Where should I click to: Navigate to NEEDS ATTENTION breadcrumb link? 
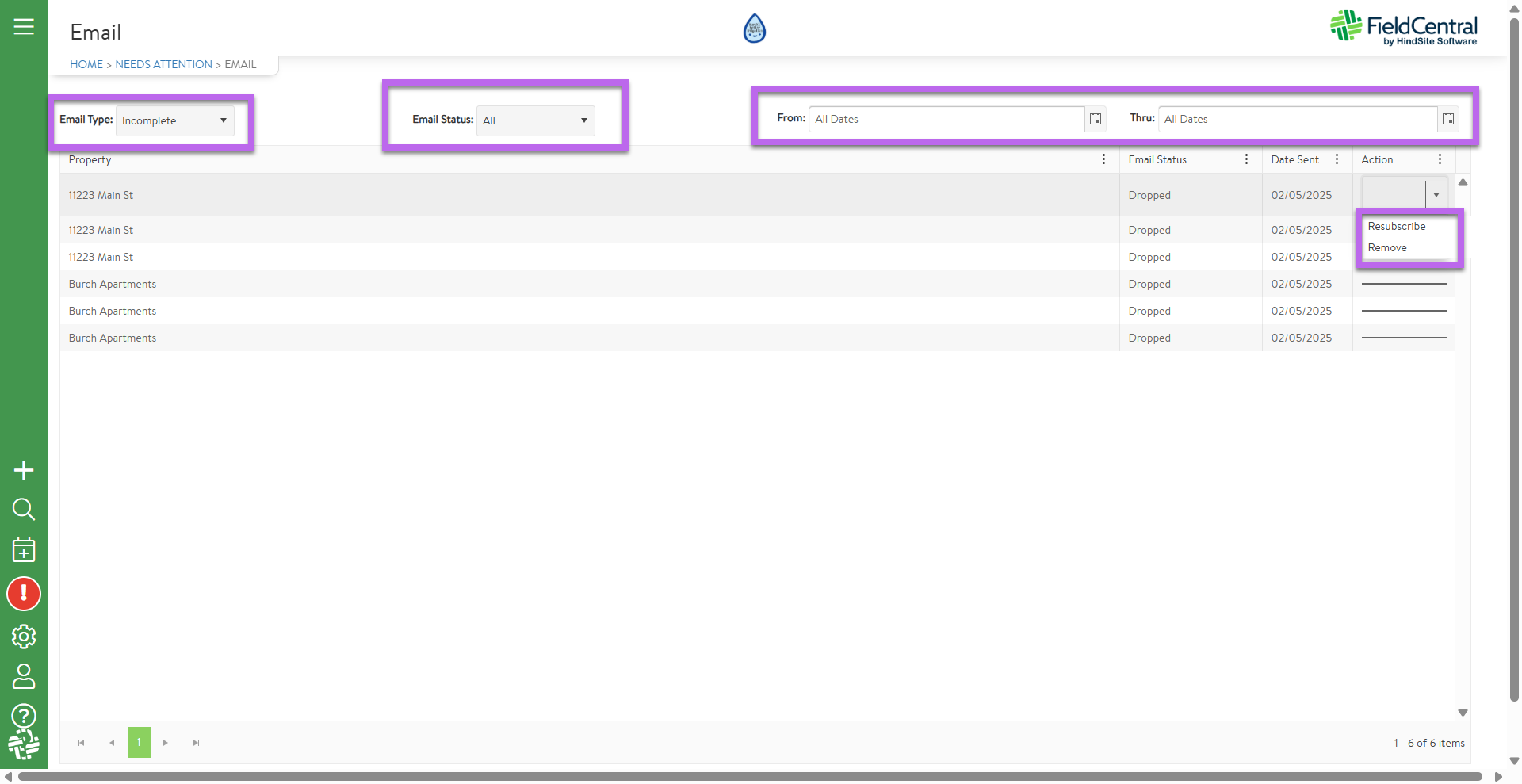(164, 64)
